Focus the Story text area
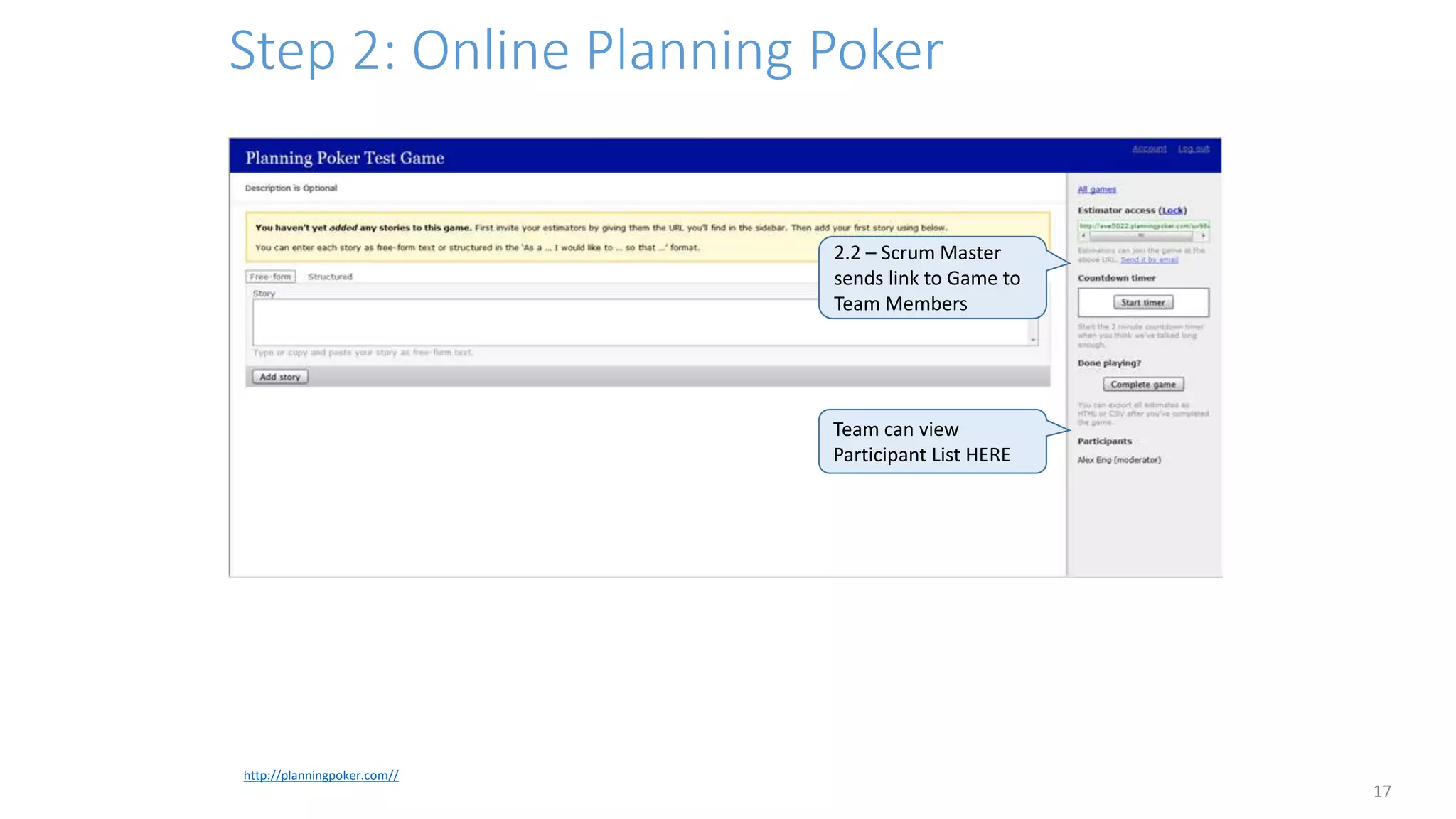 646,322
